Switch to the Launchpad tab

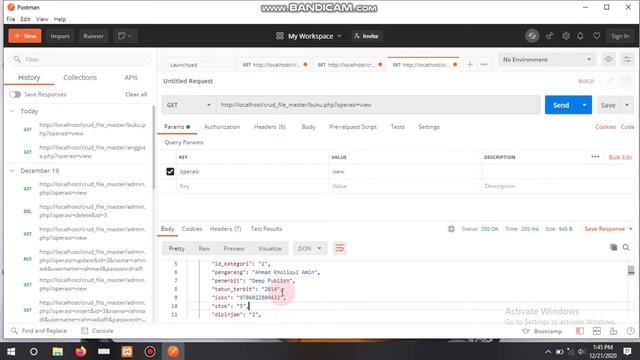point(184,65)
